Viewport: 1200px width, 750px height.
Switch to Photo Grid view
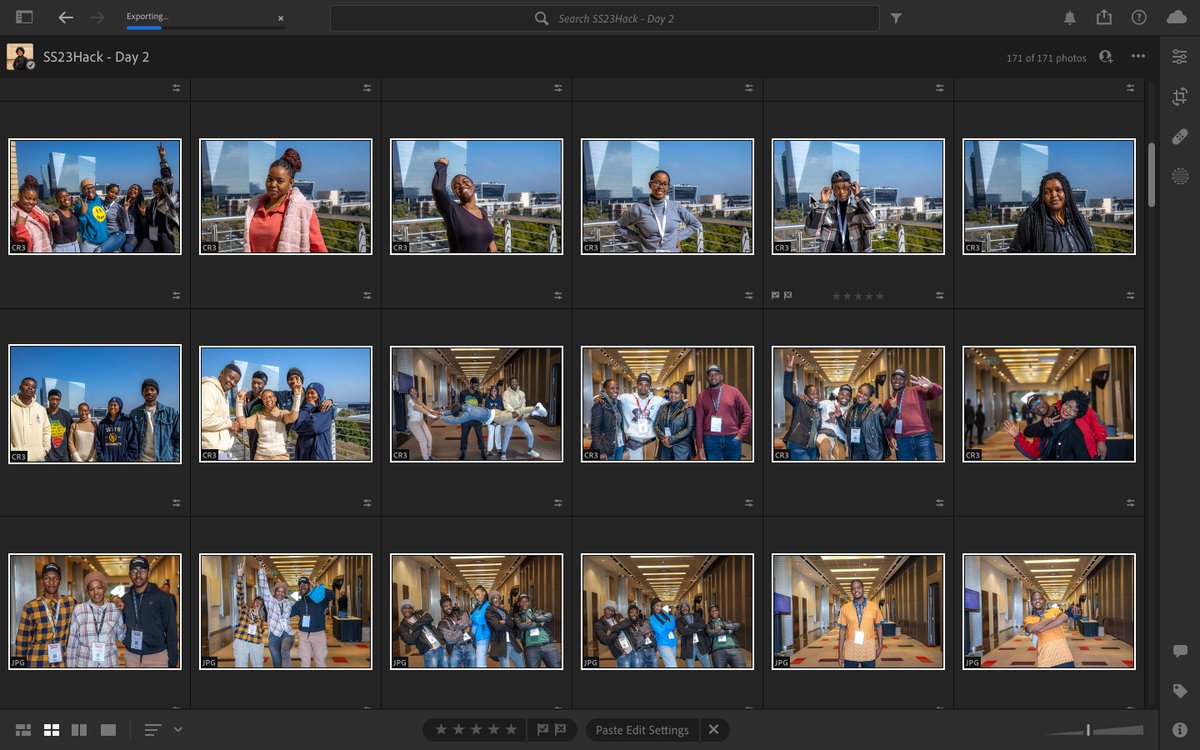point(24,730)
